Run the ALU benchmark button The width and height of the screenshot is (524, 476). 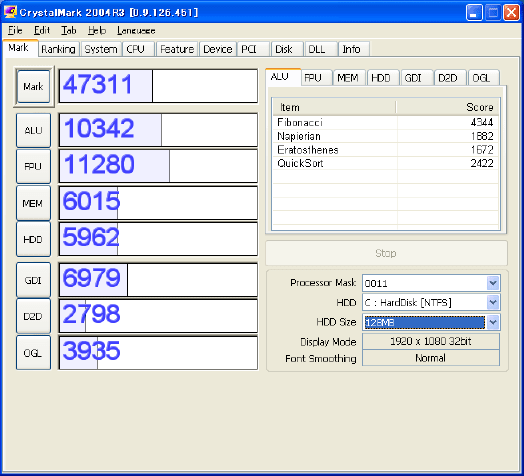point(33,130)
